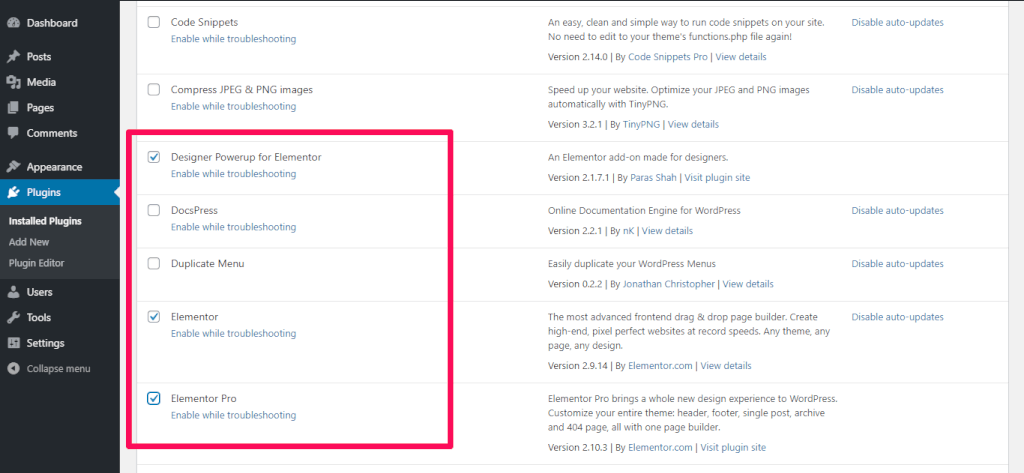Check the Compress JPEG & PNG images checkbox

153,90
